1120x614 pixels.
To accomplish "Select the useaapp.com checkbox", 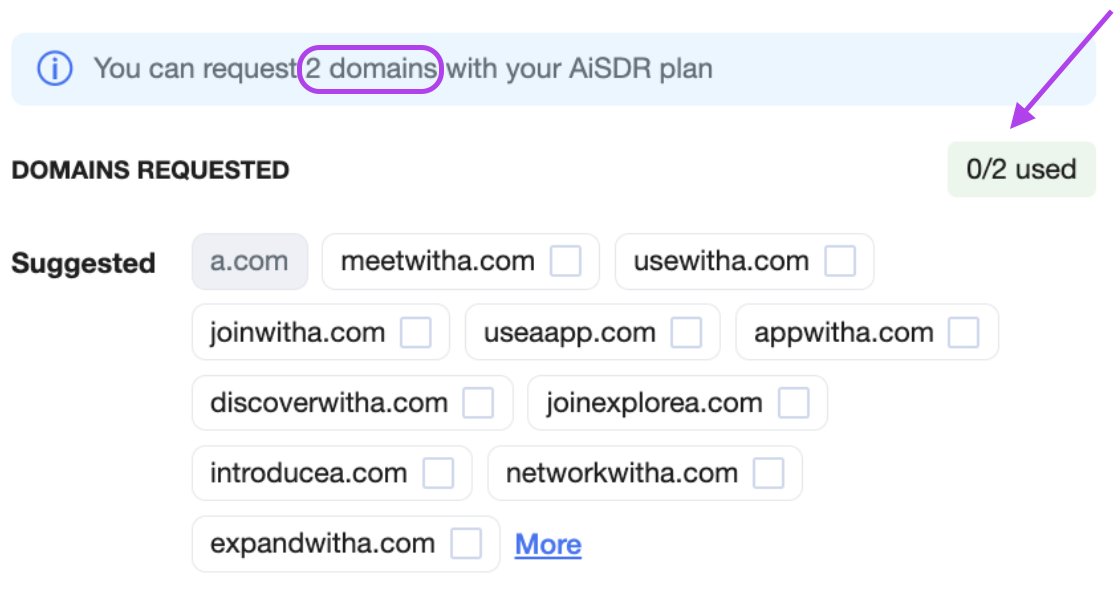I will (686, 333).
